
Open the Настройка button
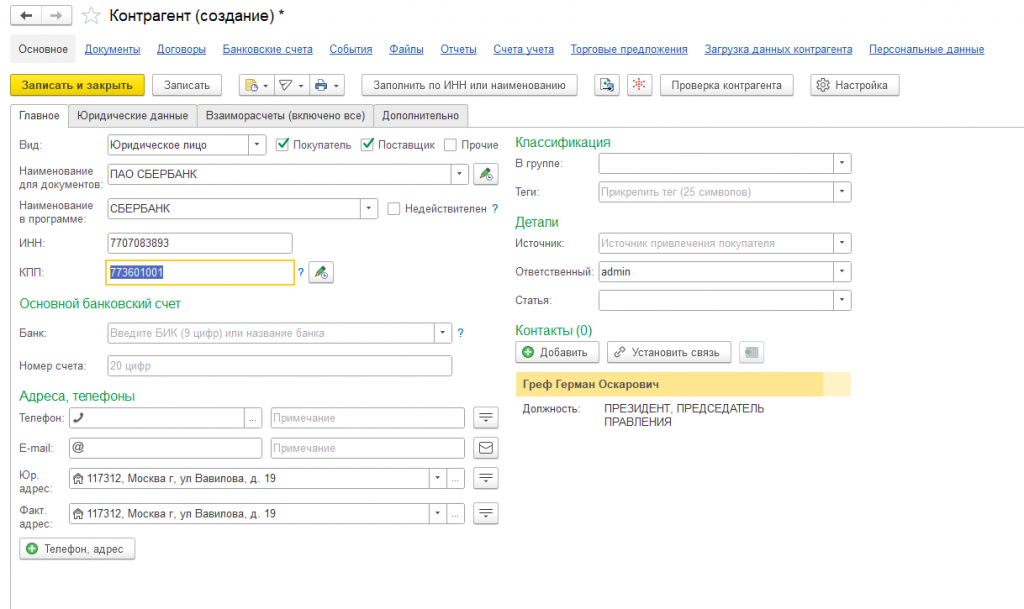(x=854, y=85)
